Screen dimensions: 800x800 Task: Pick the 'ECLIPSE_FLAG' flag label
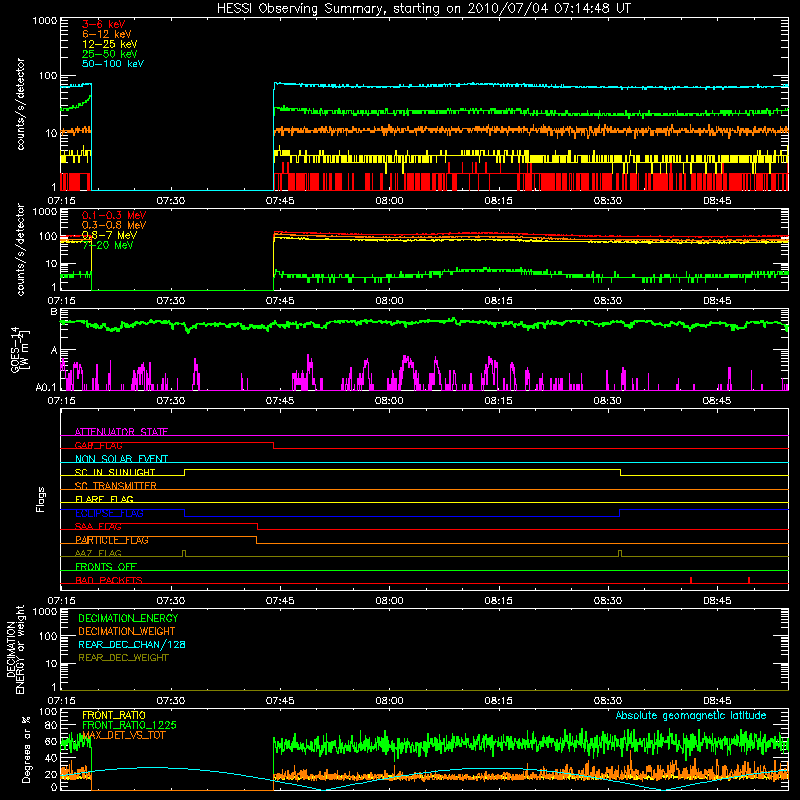[109, 513]
